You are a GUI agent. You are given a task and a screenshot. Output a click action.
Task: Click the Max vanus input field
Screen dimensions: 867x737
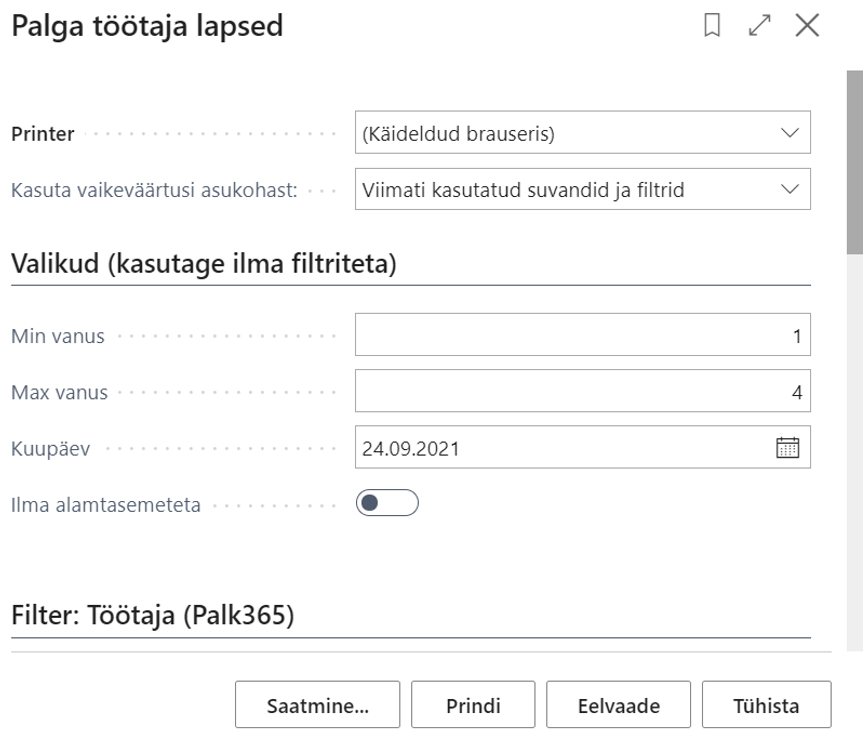click(x=583, y=391)
